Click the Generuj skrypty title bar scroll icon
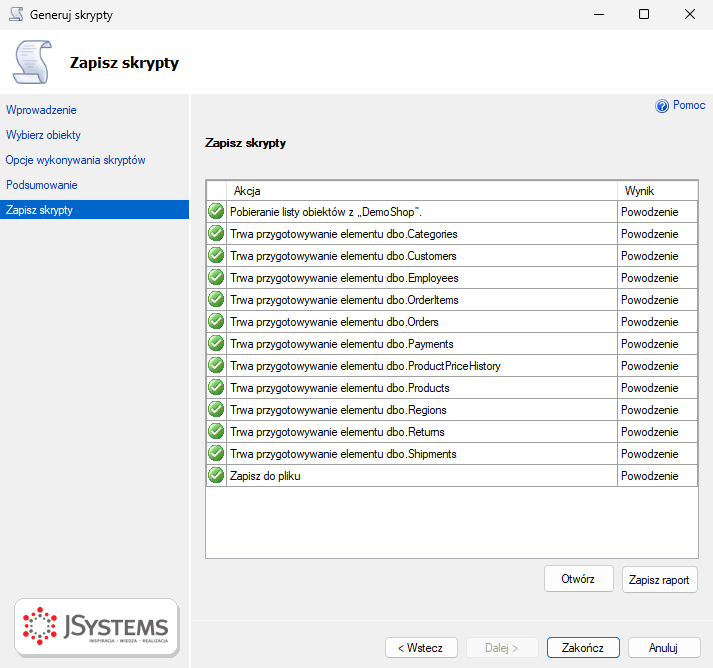This screenshot has height=668, width=713. click(16, 14)
